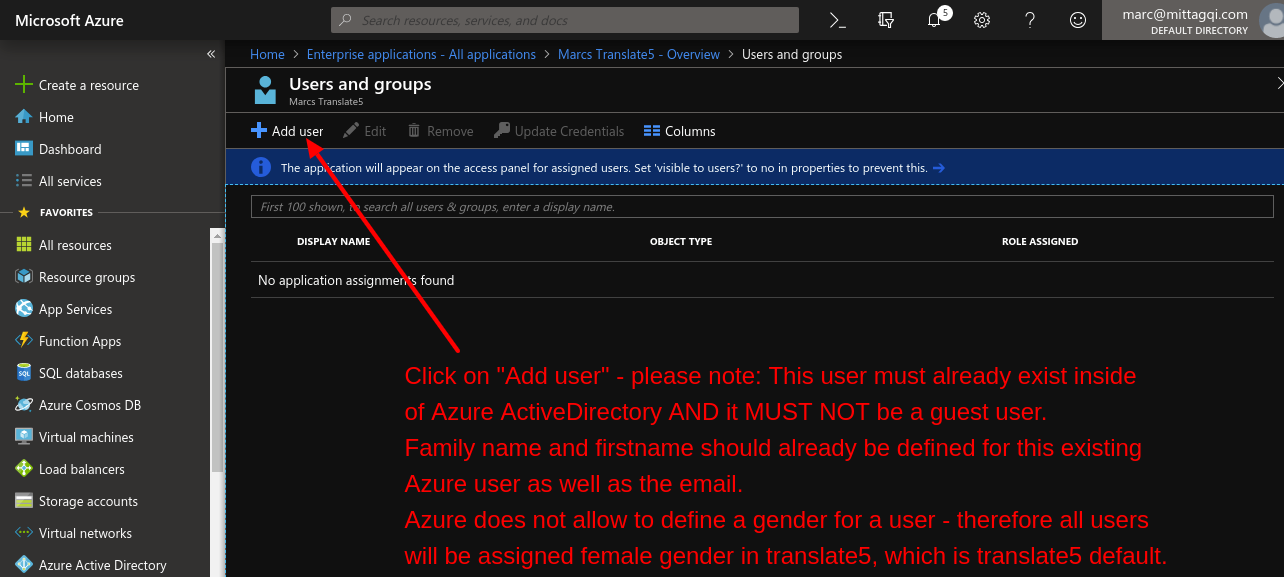This screenshot has height=577, width=1284.
Task: Click the Load balancers diamond icon
Action: (24, 469)
